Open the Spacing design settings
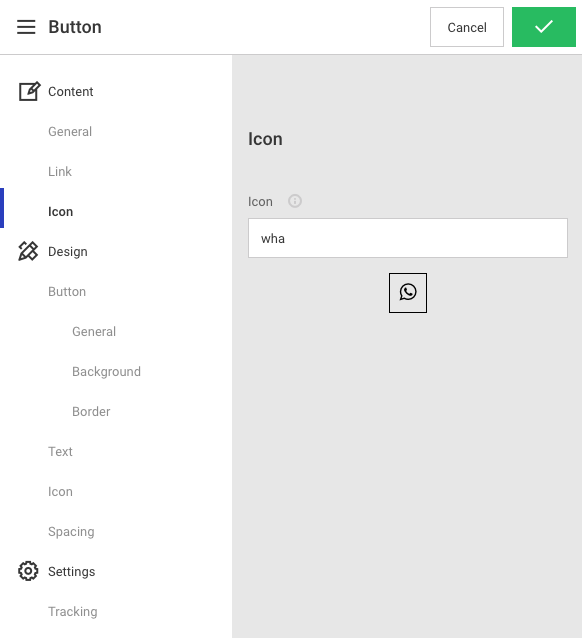This screenshot has width=582, height=638. point(71,531)
